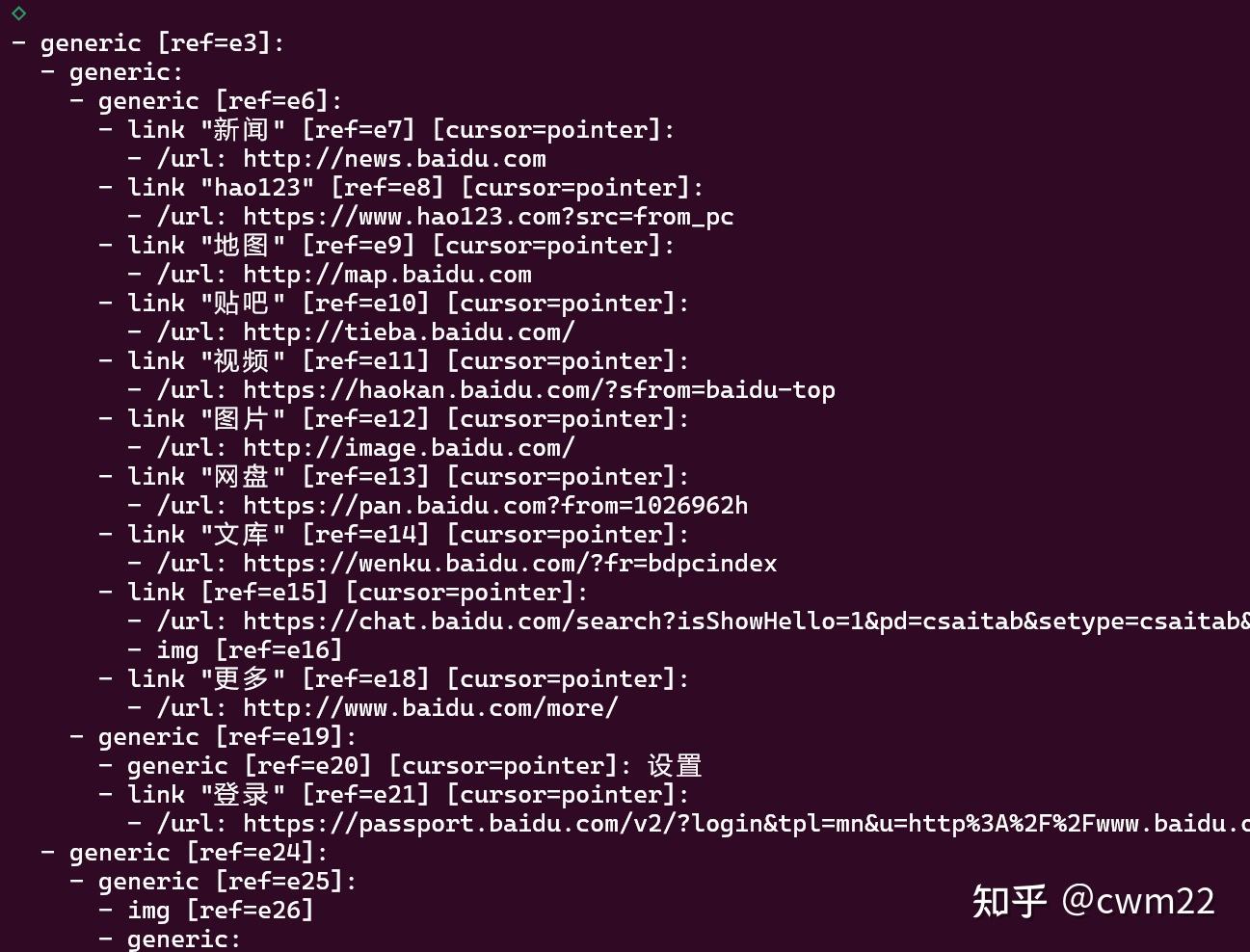This screenshot has height=952, width=1250.
Task: Click the green diamond icon at top
Action: pyautogui.click(x=19, y=13)
